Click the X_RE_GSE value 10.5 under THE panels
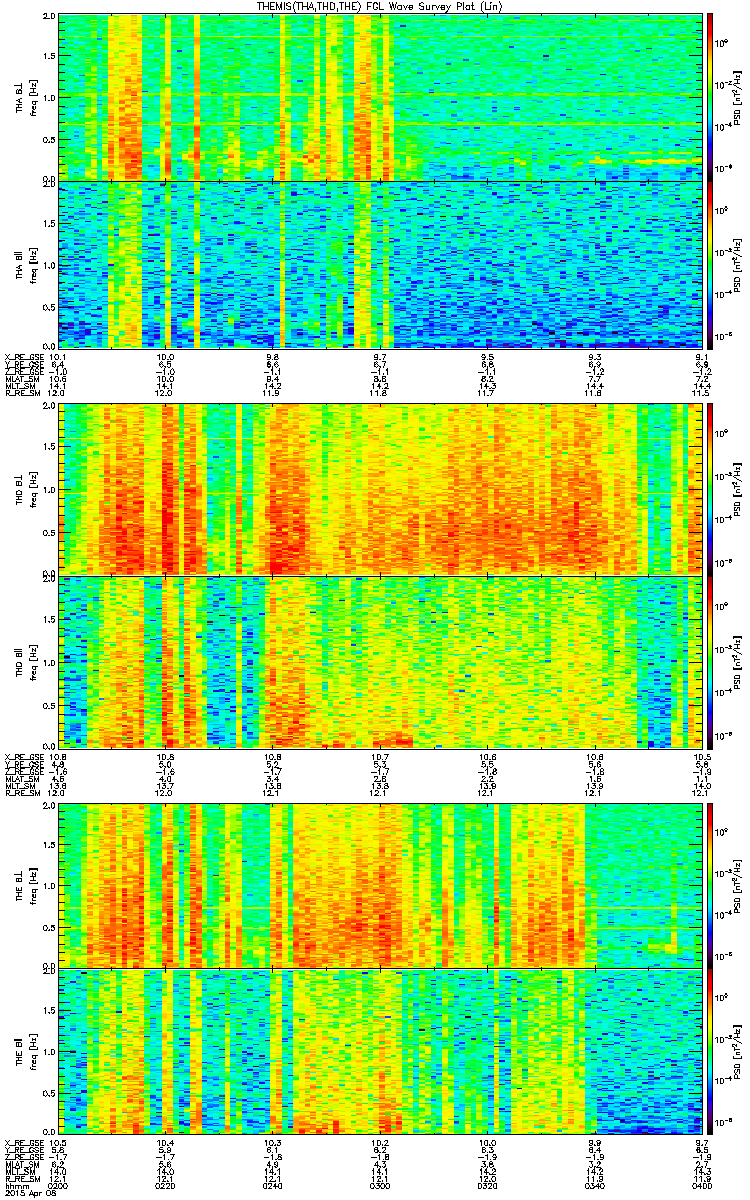The image size is (750, 1200). 58,1142
